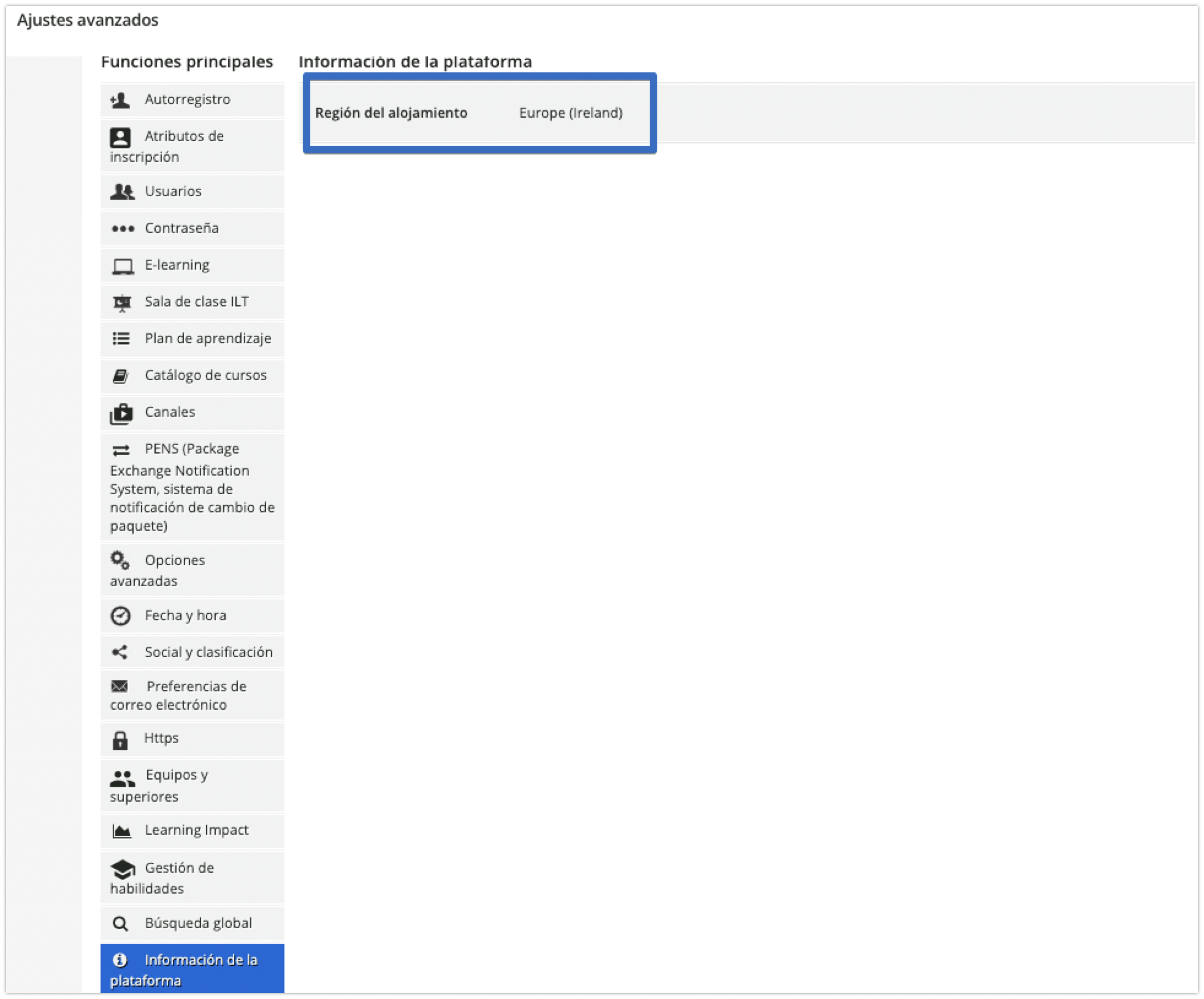1204x999 pixels.
Task: Click the Https padlock icon
Action: click(120, 740)
